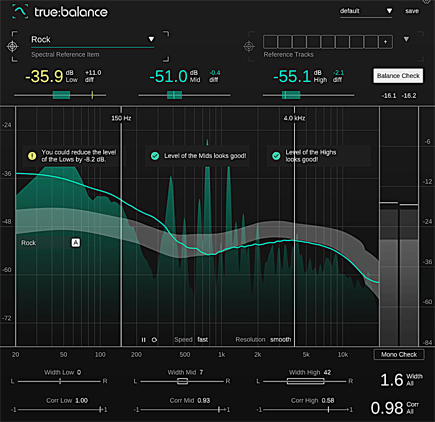Click the Corr Low 1.00 label
The height and width of the screenshot is (422, 435).
67,400
